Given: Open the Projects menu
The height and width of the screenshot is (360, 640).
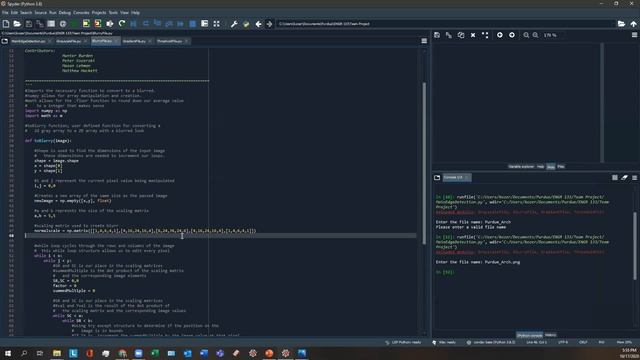Looking at the screenshot, I should 99,13.
